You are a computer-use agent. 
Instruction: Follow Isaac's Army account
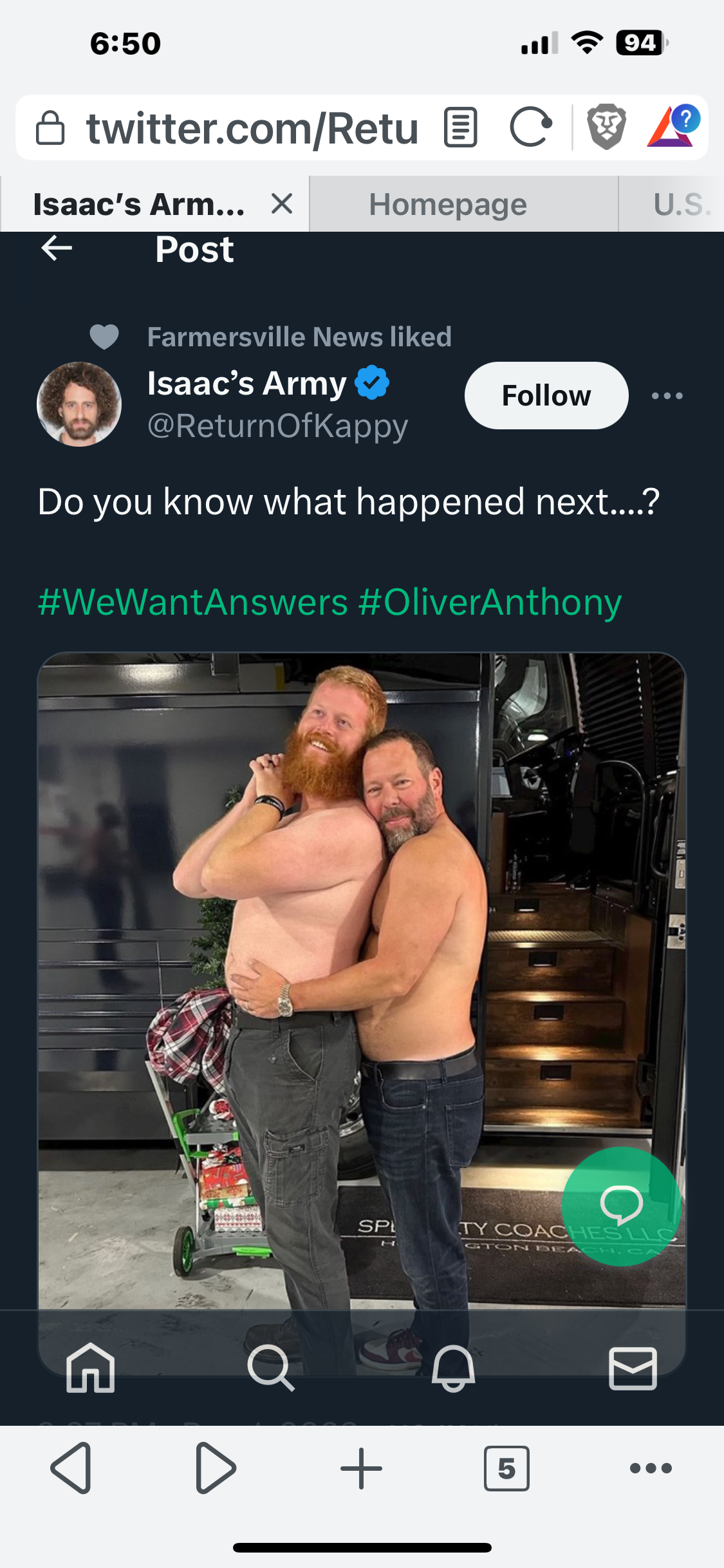tap(546, 395)
